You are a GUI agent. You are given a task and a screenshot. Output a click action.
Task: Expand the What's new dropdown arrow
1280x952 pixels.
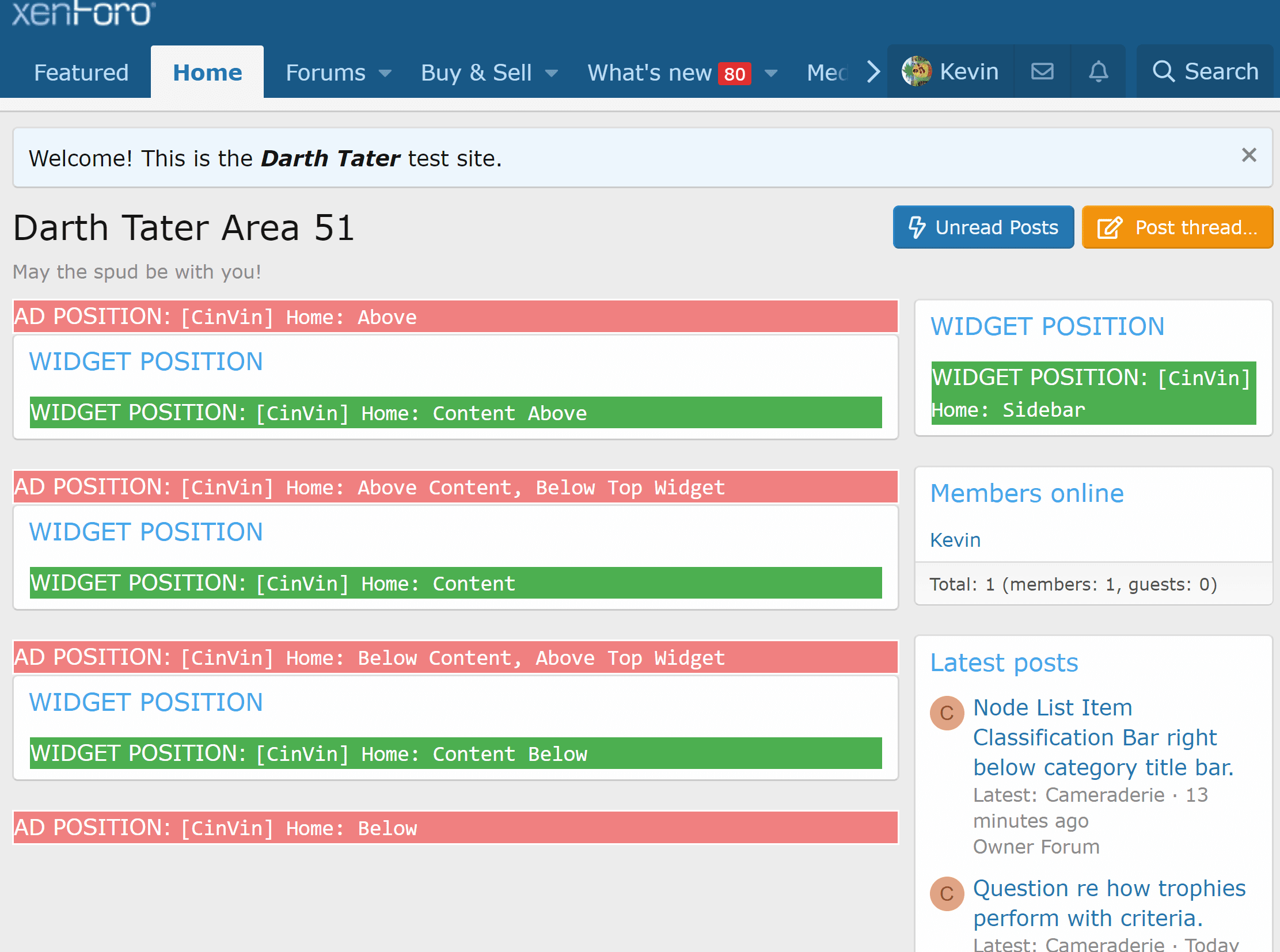(771, 73)
